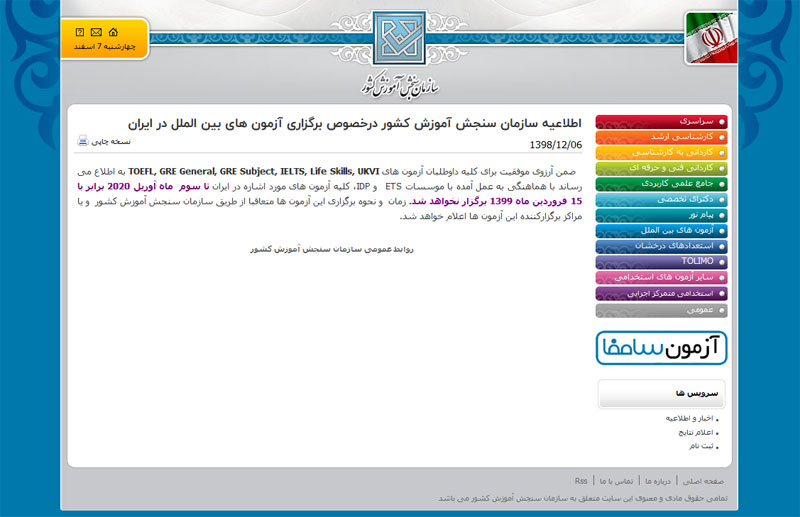
Task: Click the تماس با ما footer link
Action: coord(616,481)
